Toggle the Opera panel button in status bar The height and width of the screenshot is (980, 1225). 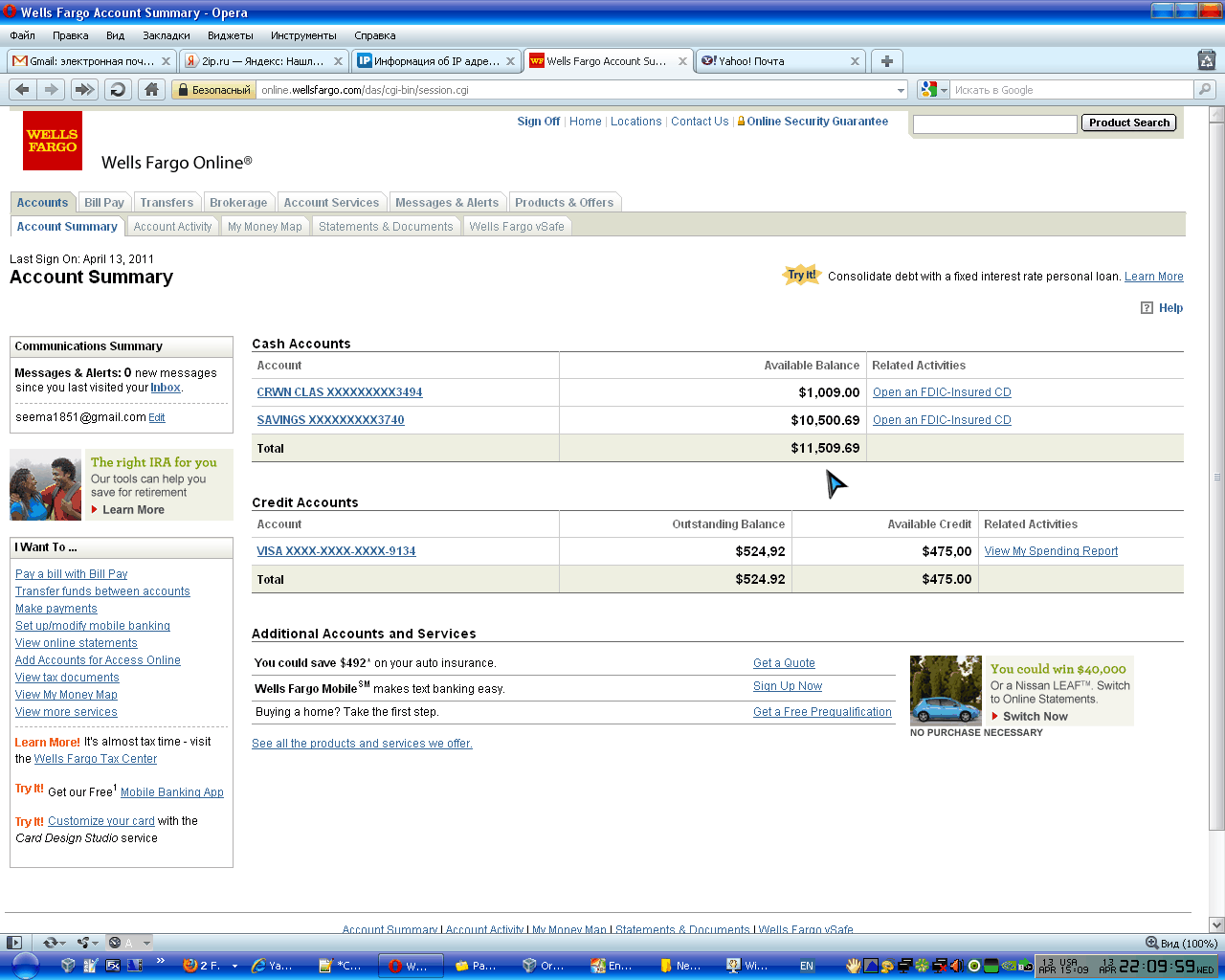click(x=13, y=943)
